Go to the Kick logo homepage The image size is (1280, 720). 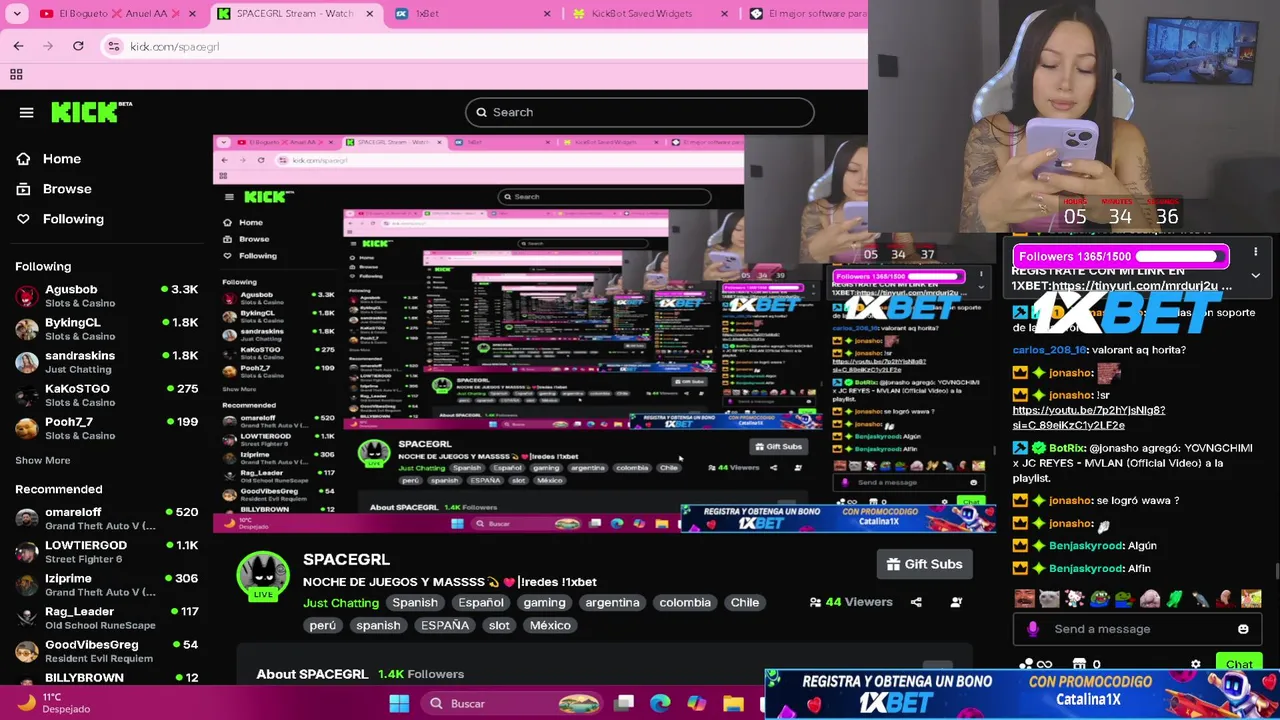click(90, 112)
